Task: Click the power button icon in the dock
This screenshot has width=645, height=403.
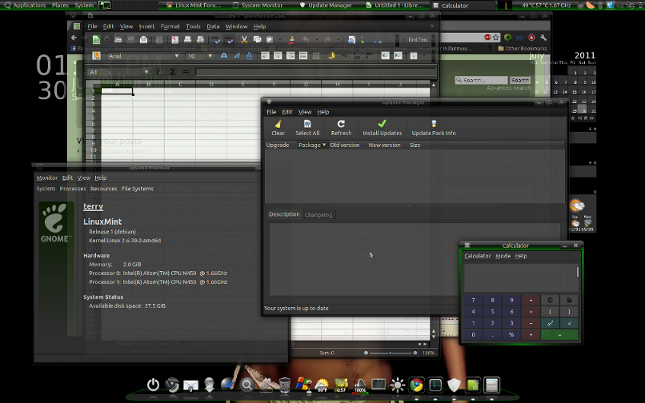Action: click(153, 385)
